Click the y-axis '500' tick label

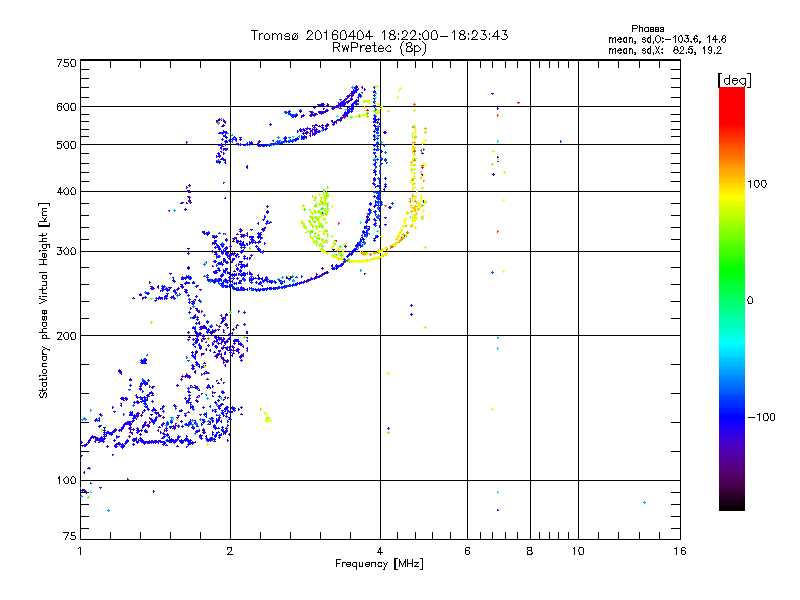(66, 145)
